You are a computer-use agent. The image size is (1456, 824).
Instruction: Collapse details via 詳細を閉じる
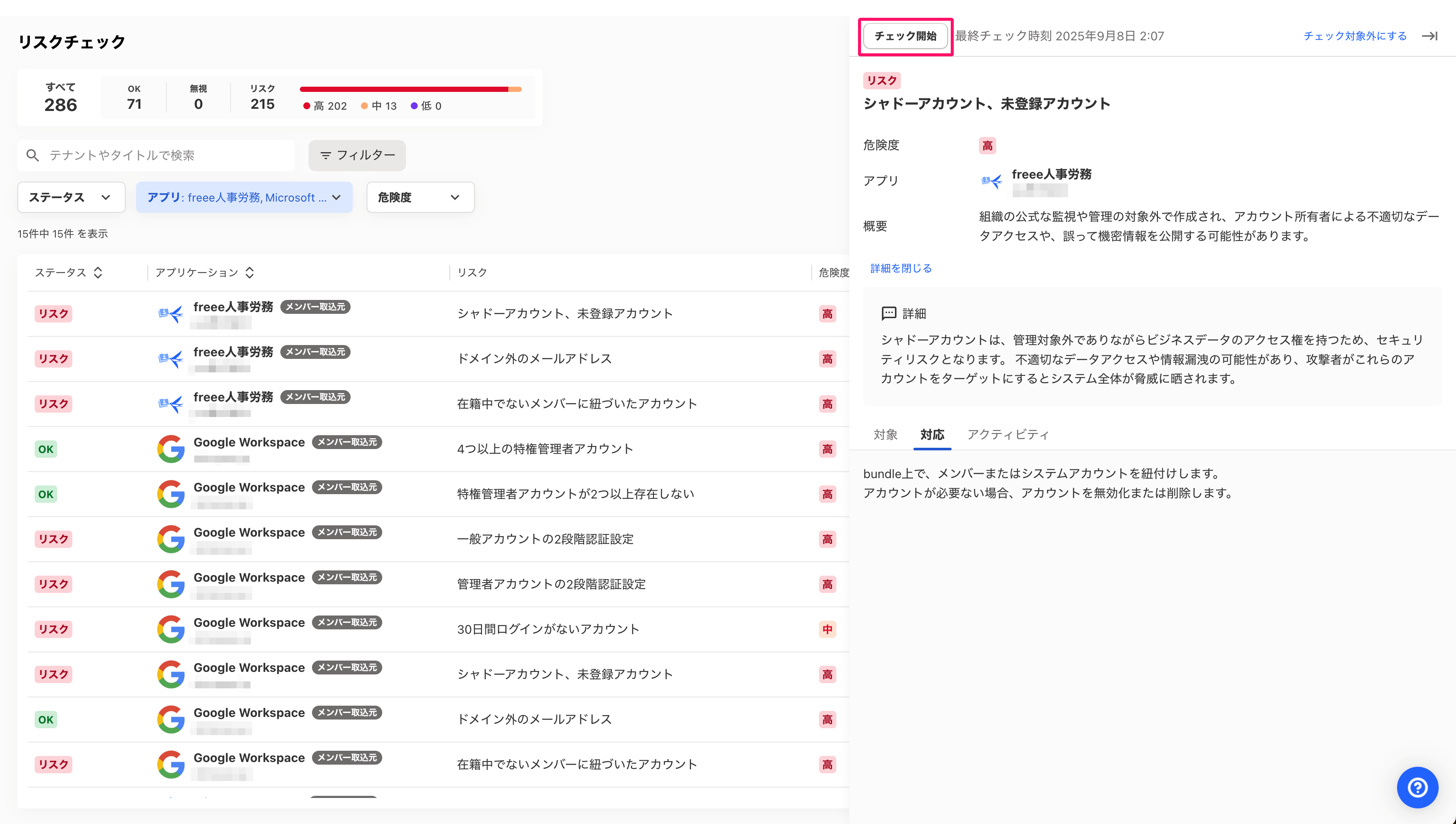pos(900,268)
